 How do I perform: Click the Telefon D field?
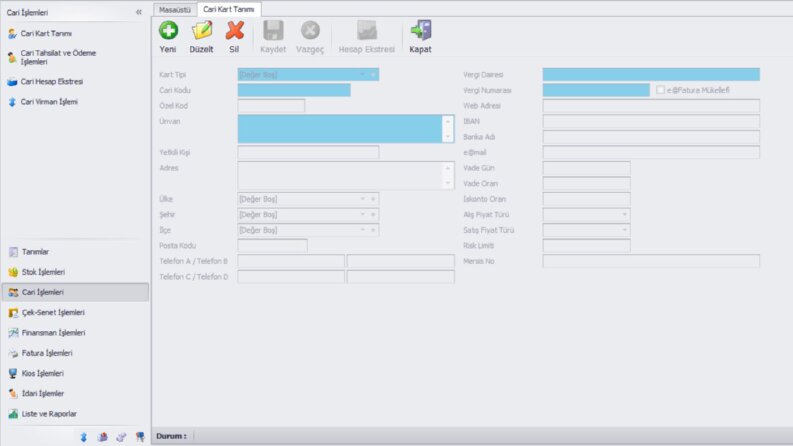click(401, 277)
